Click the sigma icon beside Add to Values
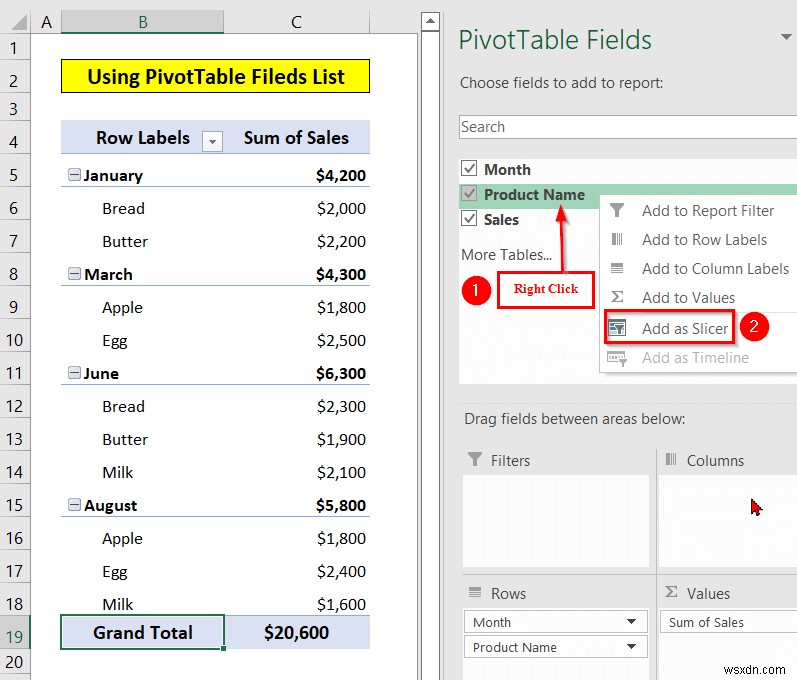Viewport: 797px width, 680px height. pos(617,297)
